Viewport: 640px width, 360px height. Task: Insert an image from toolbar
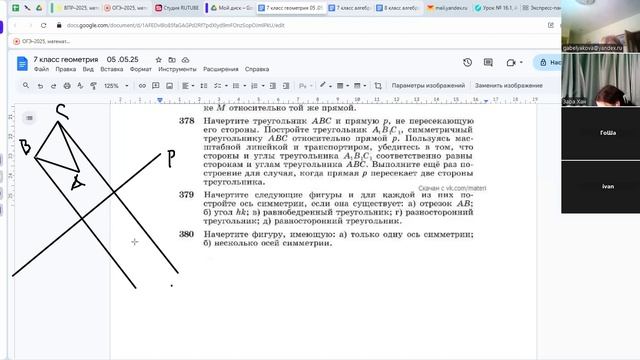point(169,86)
